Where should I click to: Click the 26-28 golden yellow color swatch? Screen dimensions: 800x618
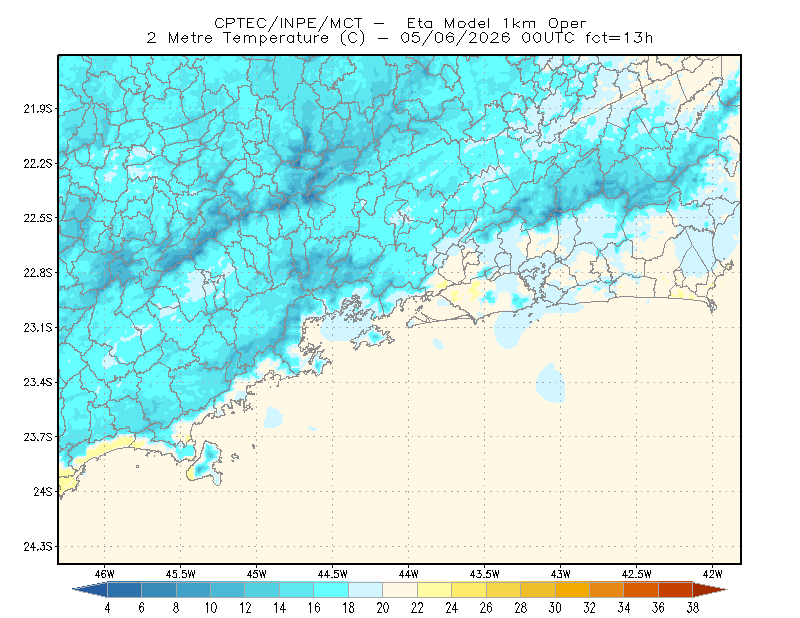[x=504, y=590]
